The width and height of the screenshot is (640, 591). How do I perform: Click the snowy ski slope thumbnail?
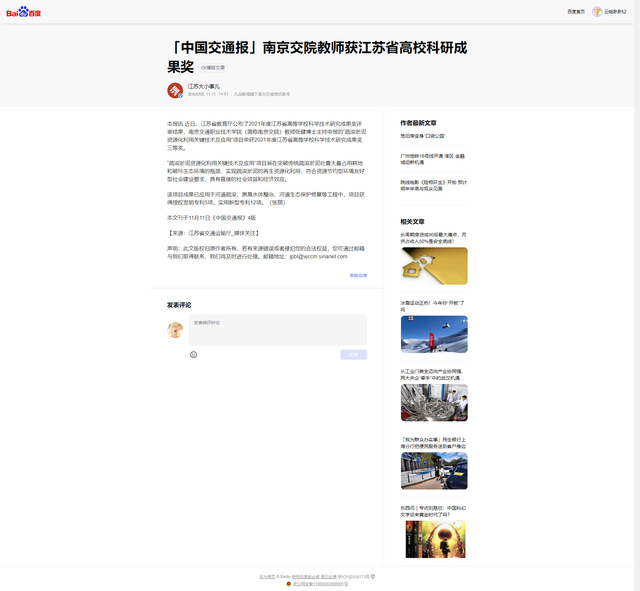click(x=433, y=334)
